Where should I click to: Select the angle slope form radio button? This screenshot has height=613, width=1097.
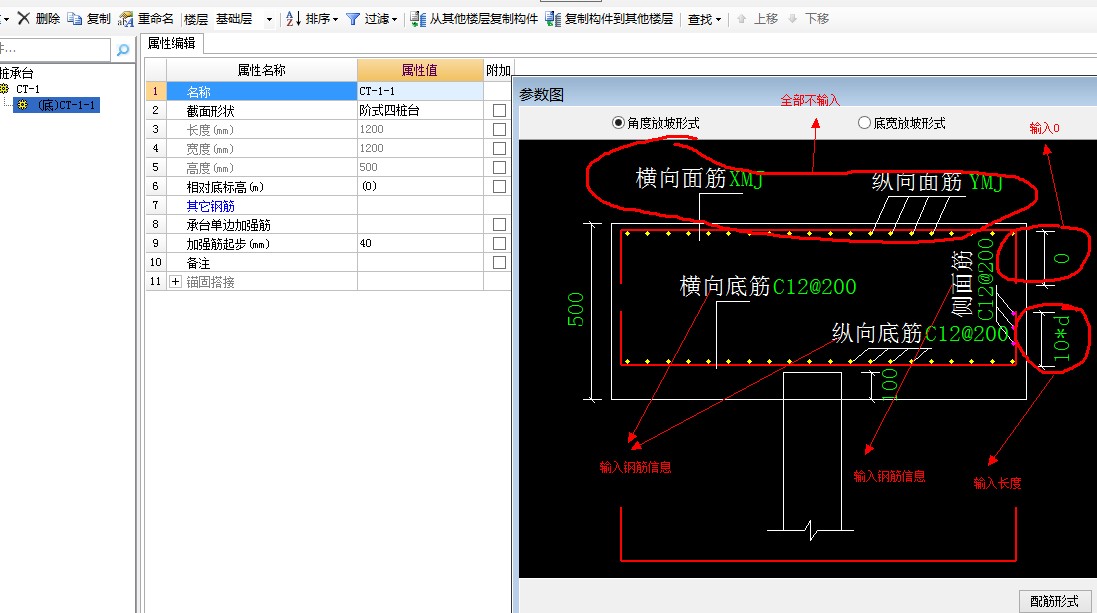(618, 122)
